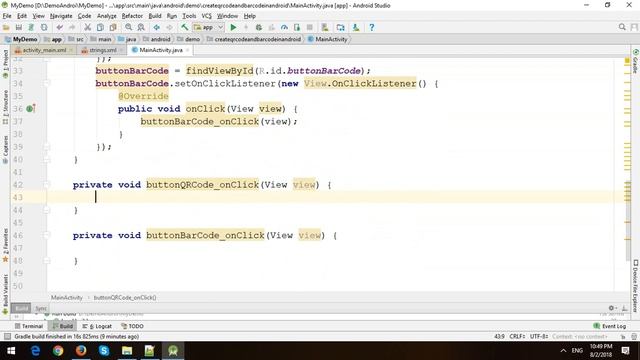The width and height of the screenshot is (640, 360).
Task: Toggle fold marker at line 40
Action: 47,159
